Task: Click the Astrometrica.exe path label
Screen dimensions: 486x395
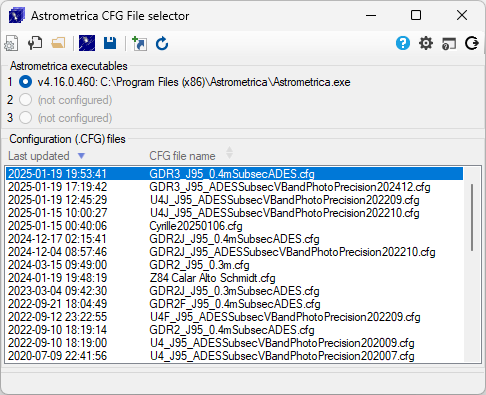Action: (194, 82)
